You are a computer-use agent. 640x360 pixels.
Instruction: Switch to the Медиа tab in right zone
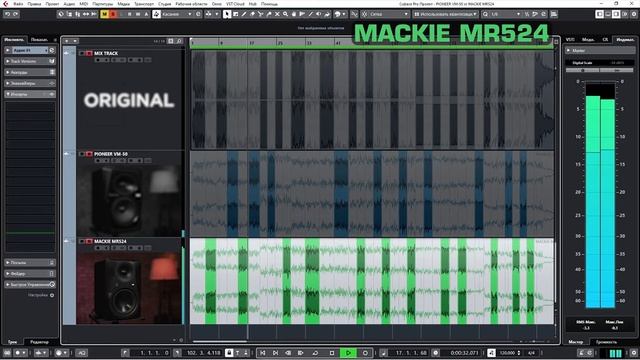[588, 40]
